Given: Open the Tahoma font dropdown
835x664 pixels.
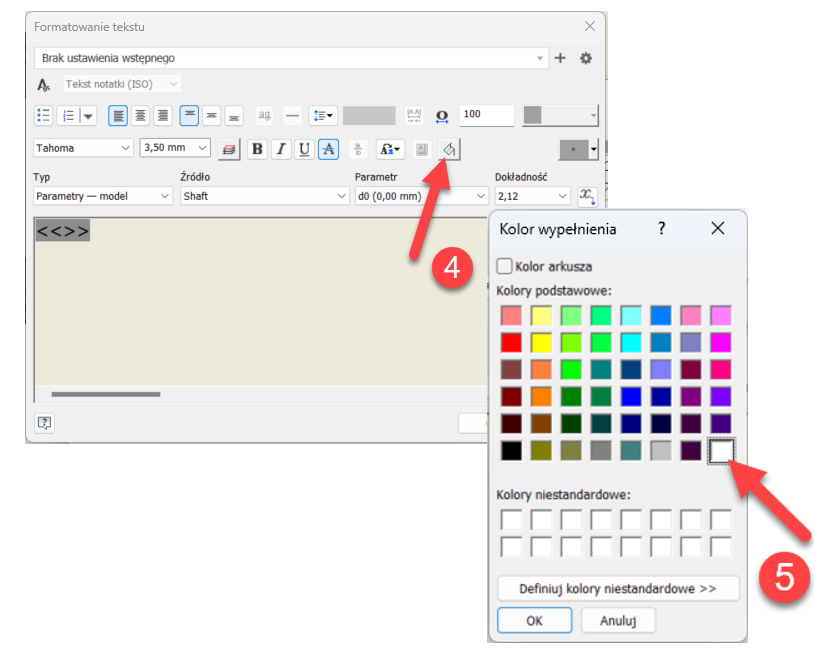Looking at the screenshot, I should (x=83, y=148).
